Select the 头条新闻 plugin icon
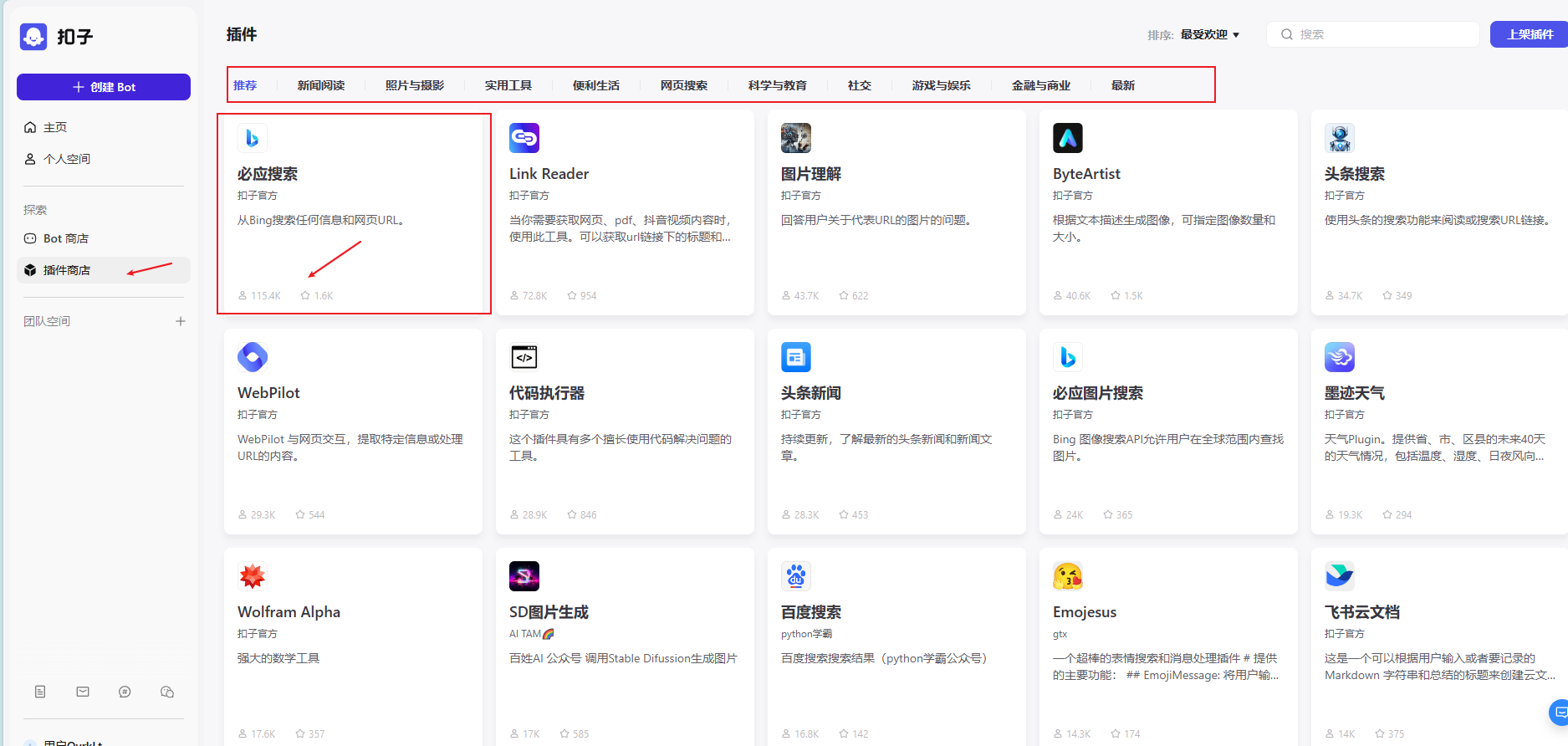 796,357
